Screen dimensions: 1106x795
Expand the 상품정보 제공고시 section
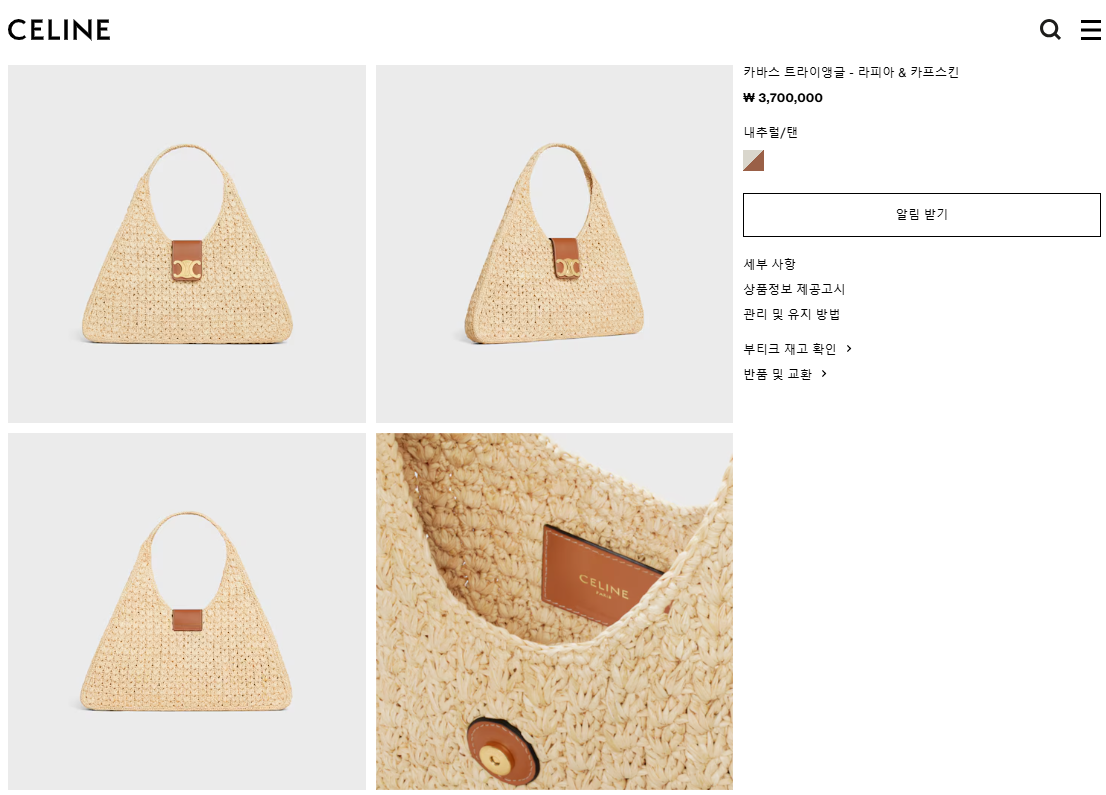tap(794, 289)
